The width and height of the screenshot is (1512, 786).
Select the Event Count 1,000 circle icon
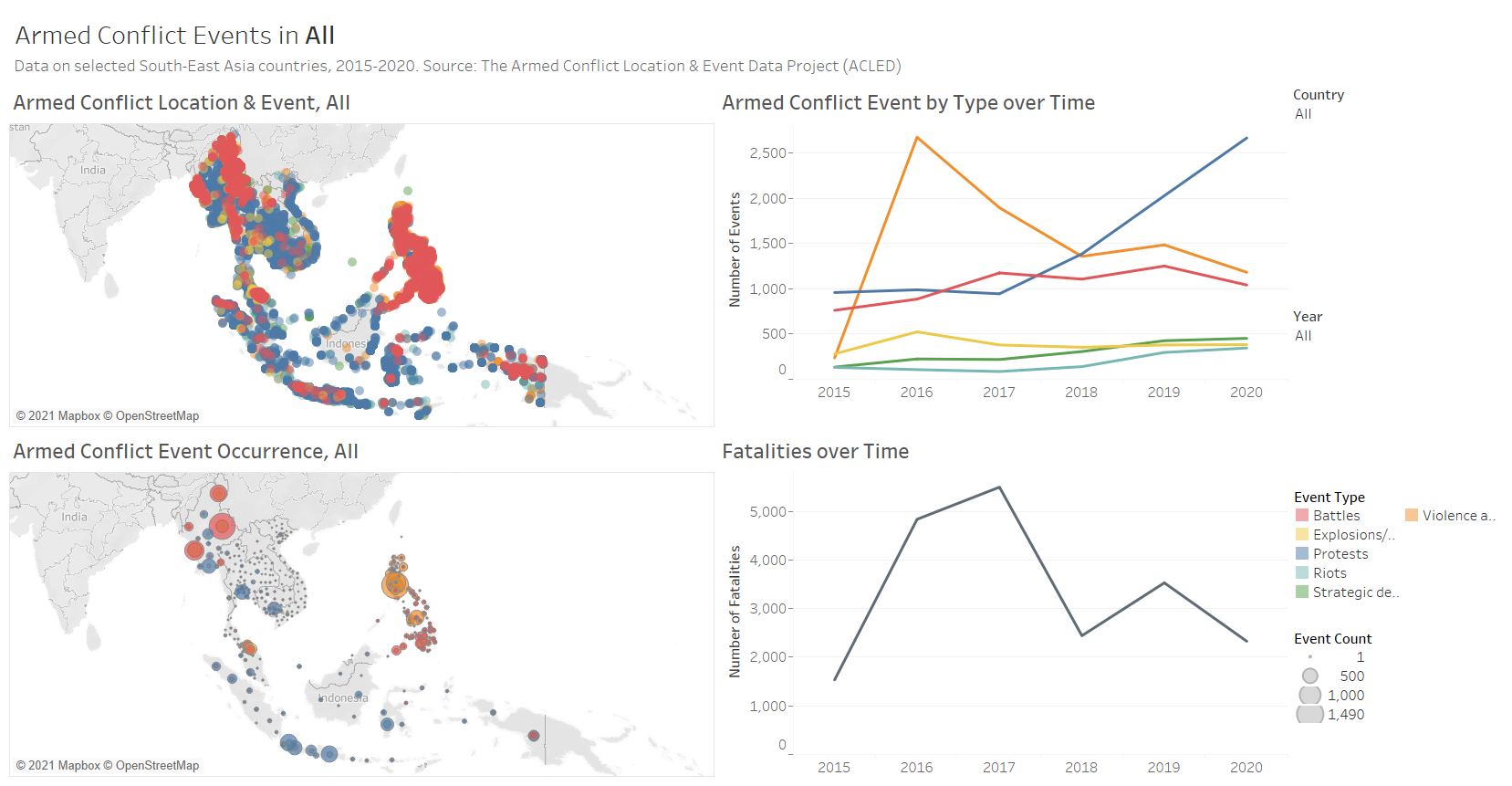coord(1310,696)
